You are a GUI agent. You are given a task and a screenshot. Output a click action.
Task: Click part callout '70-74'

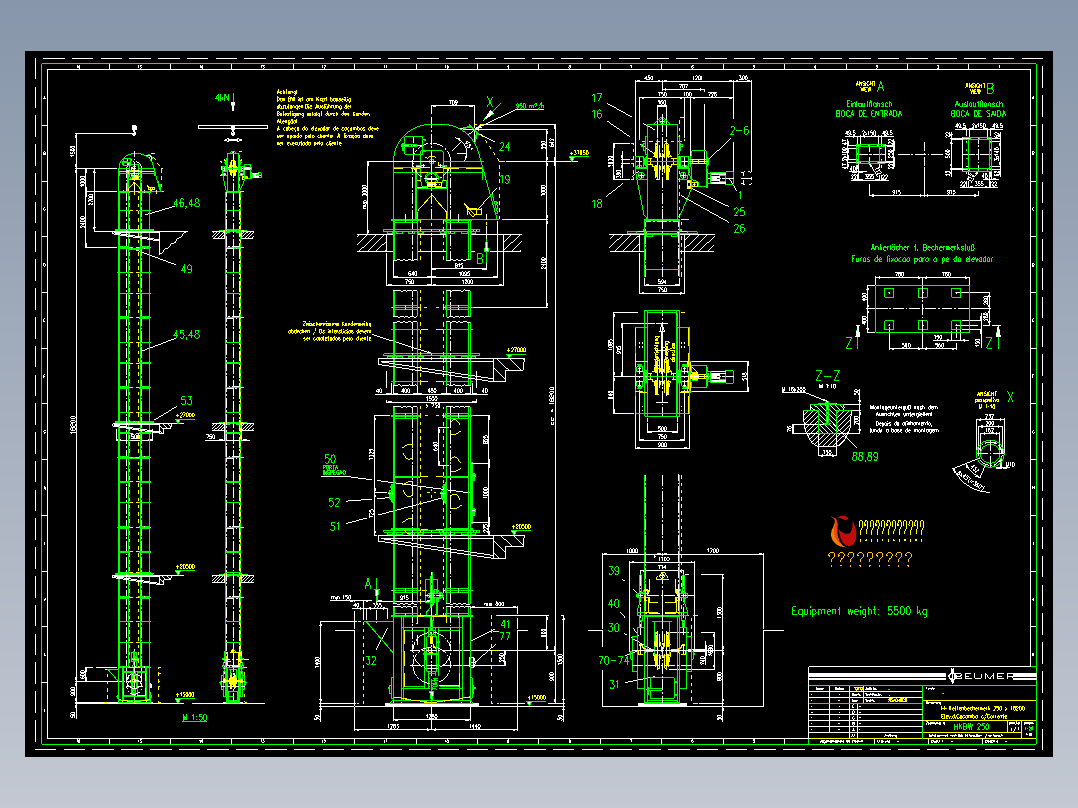pos(614,660)
